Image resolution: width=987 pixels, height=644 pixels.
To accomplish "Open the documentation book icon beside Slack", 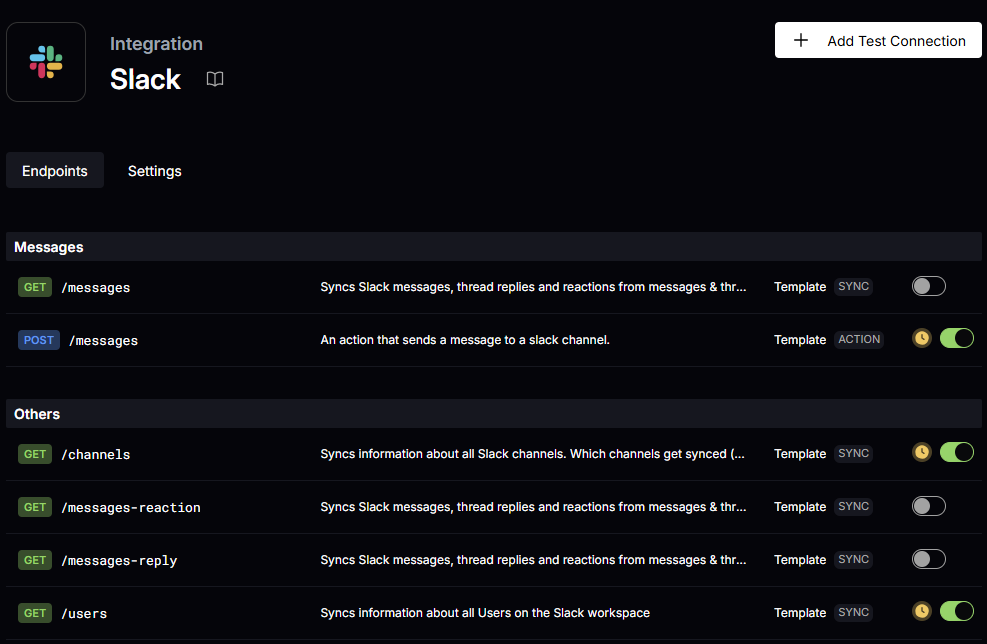I will (x=215, y=79).
